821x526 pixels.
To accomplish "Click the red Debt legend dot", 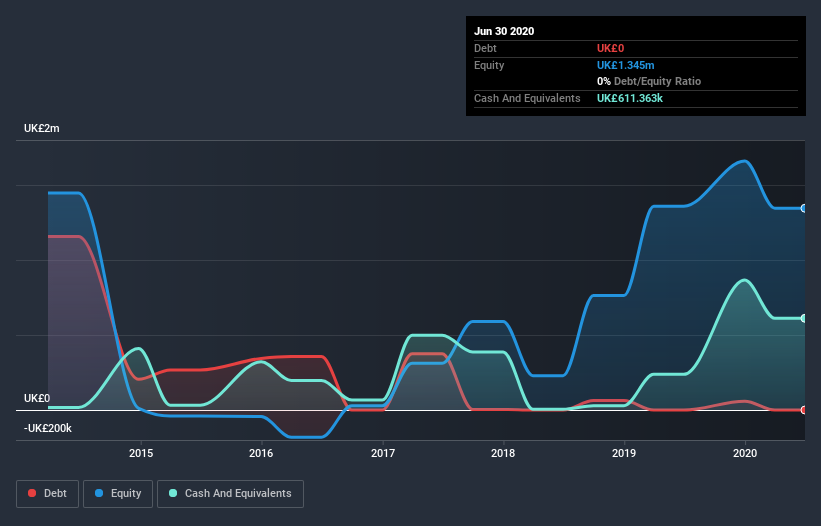I will coord(32,493).
